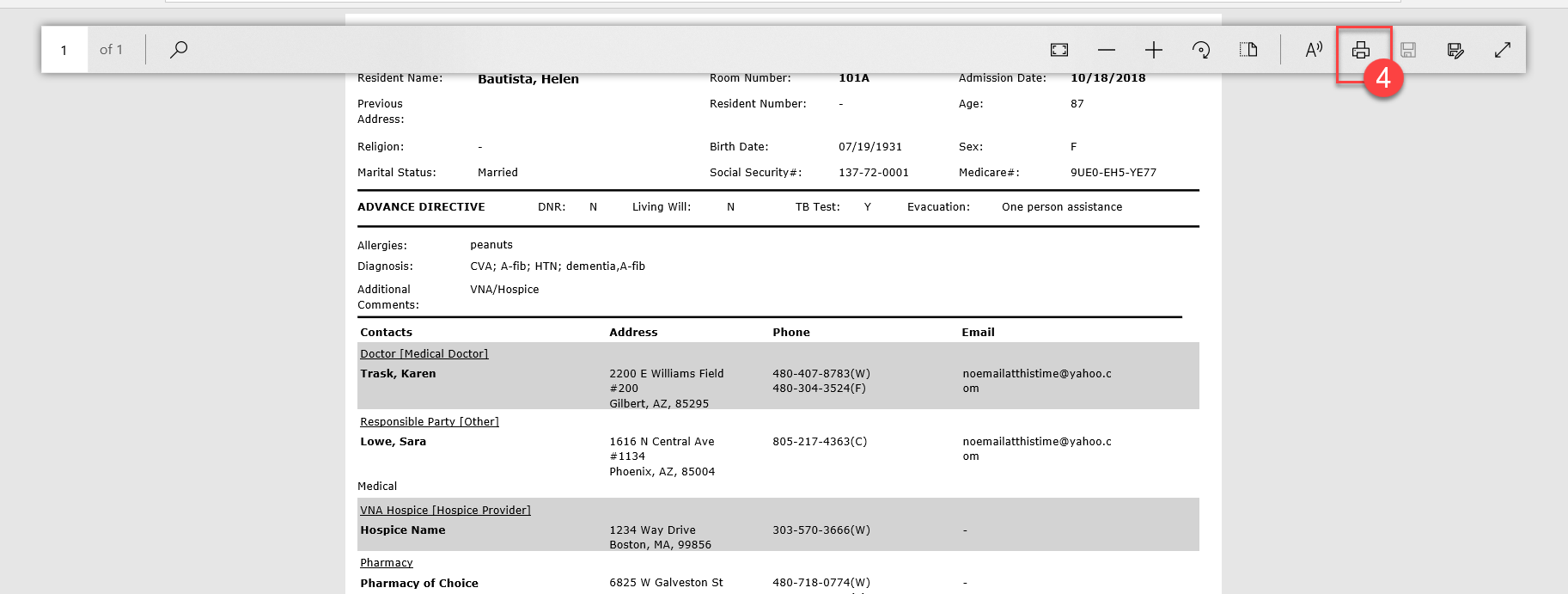Select birth date 07/19/1931
This screenshot has width=1568, height=594.
[869, 146]
